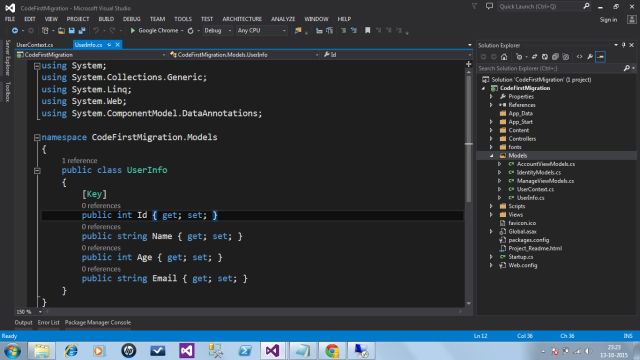The image size is (640, 360).
Task: Click the split editor plus icon
Action: 469,64
